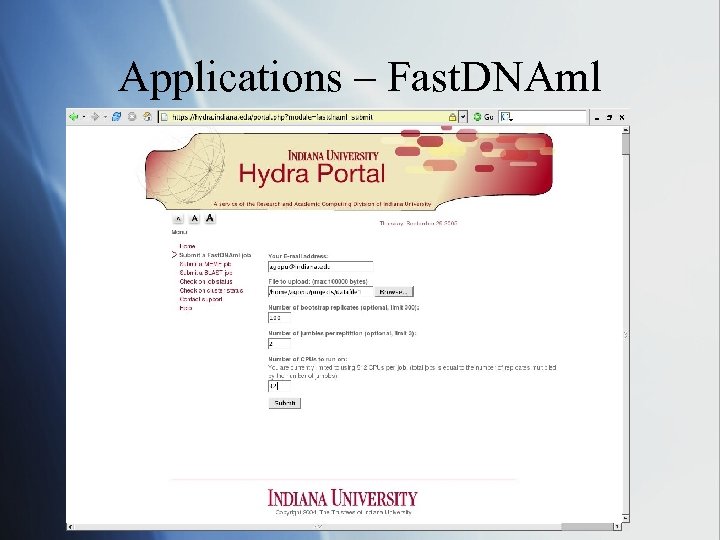Click the vertical scrollbar up arrow
Image resolution: width=720 pixels, height=540 pixels.
[625, 131]
